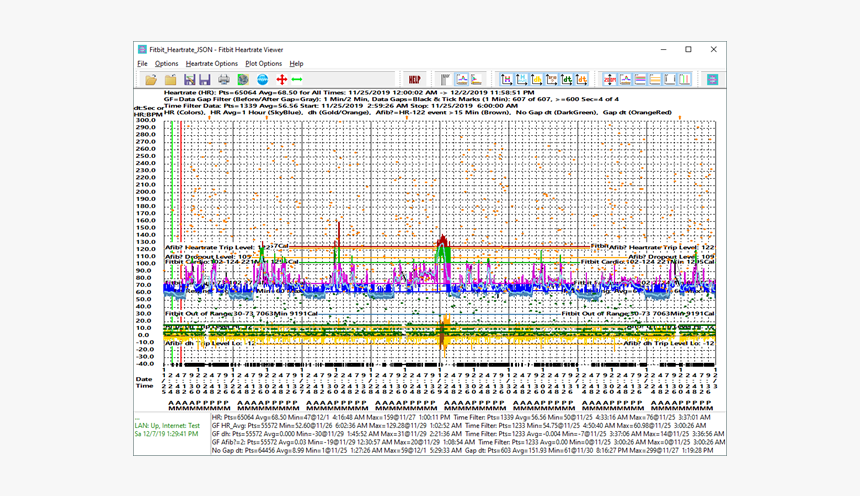Click the black vertical bars icon
860x496 pixels.
[x=670, y=80]
